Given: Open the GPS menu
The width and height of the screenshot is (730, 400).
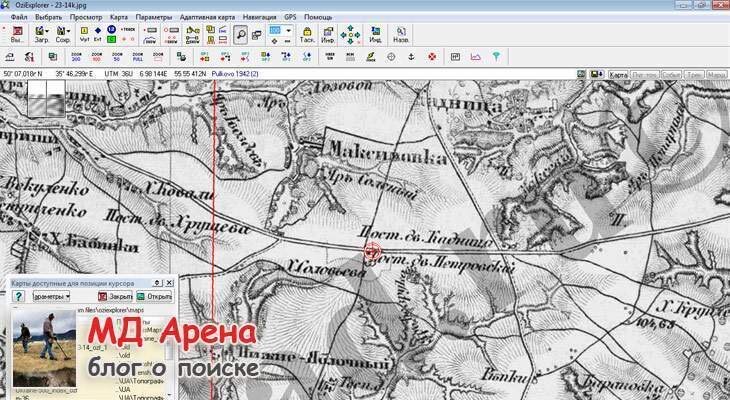Looking at the screenshot, I should coord(290,17).
